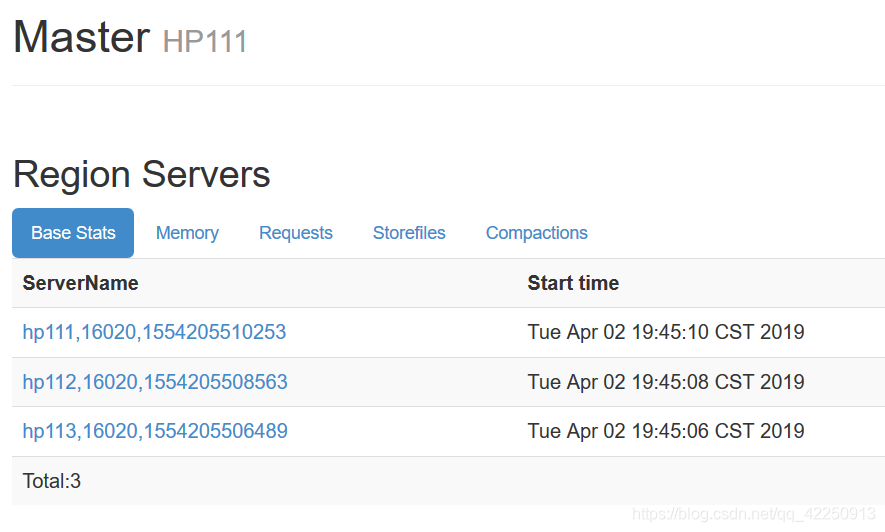Click the Total:3 summary cell
Screen dimensions: 885x532
click(52, 481)
